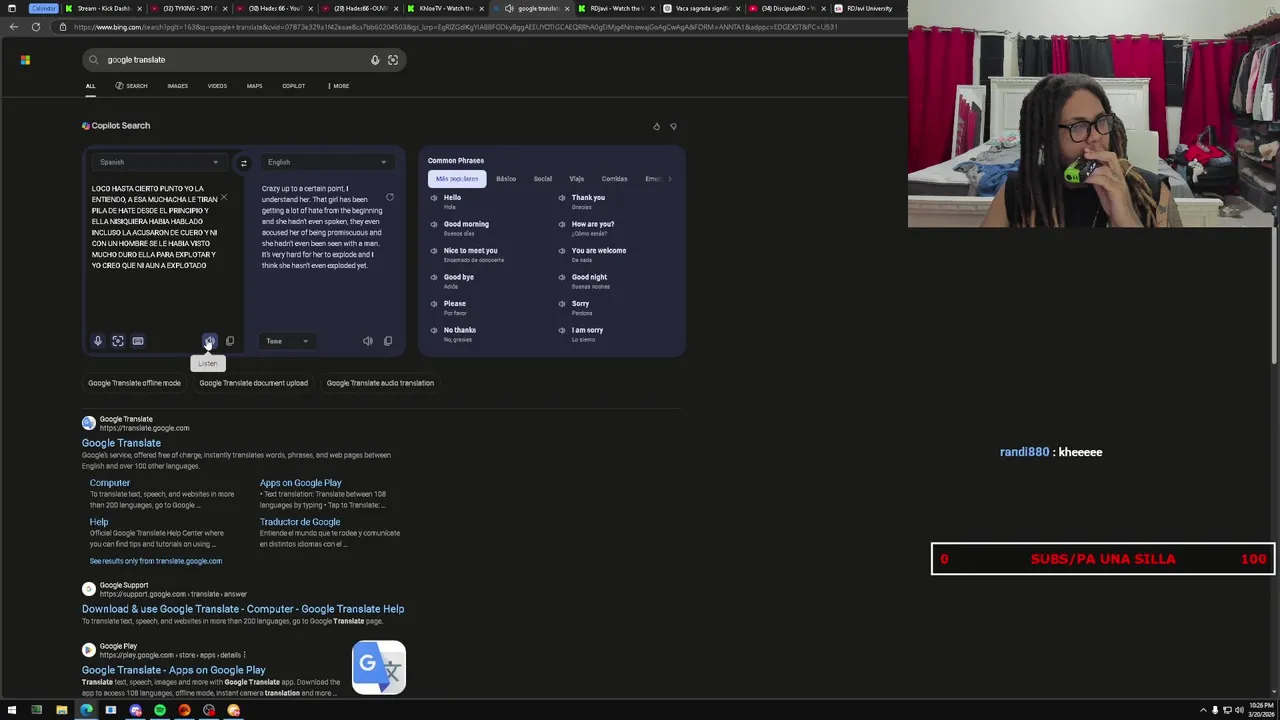Play audio for I am sorry phrase
The height and width of the screenshot is (720, 1280).
(x=562, y=330)
